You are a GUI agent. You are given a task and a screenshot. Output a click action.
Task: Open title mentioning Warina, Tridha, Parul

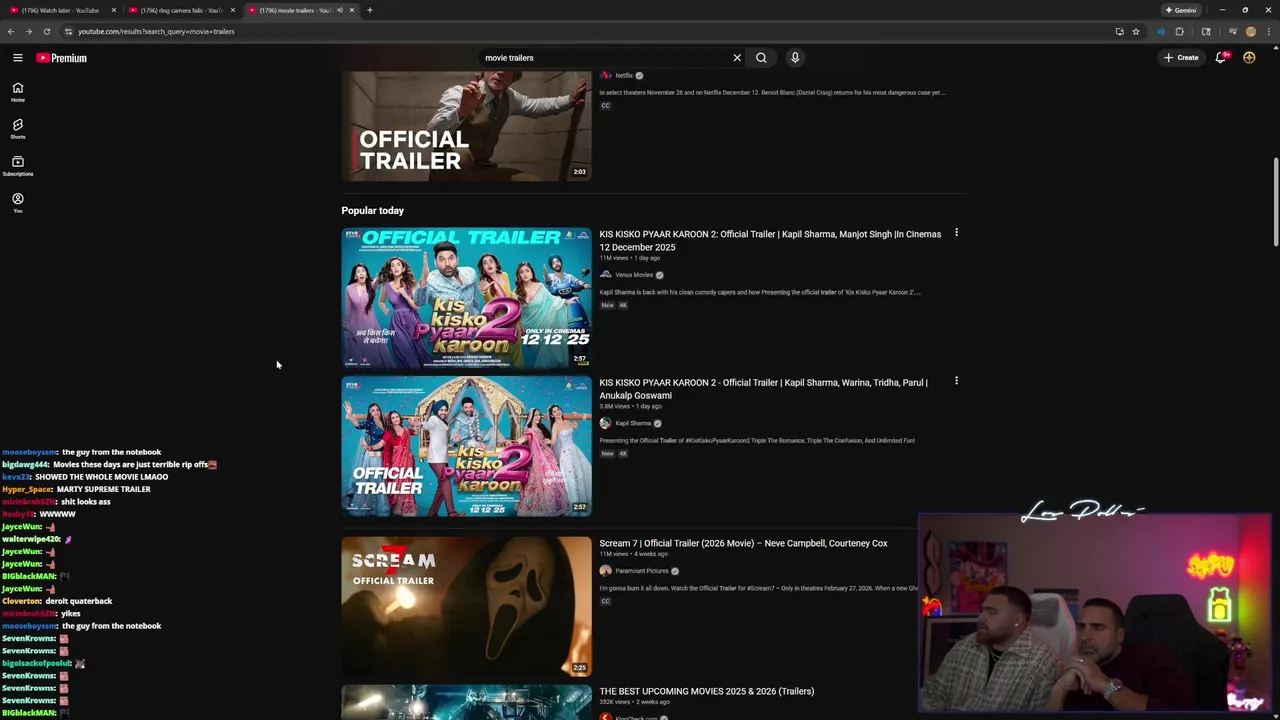[763, 388]
